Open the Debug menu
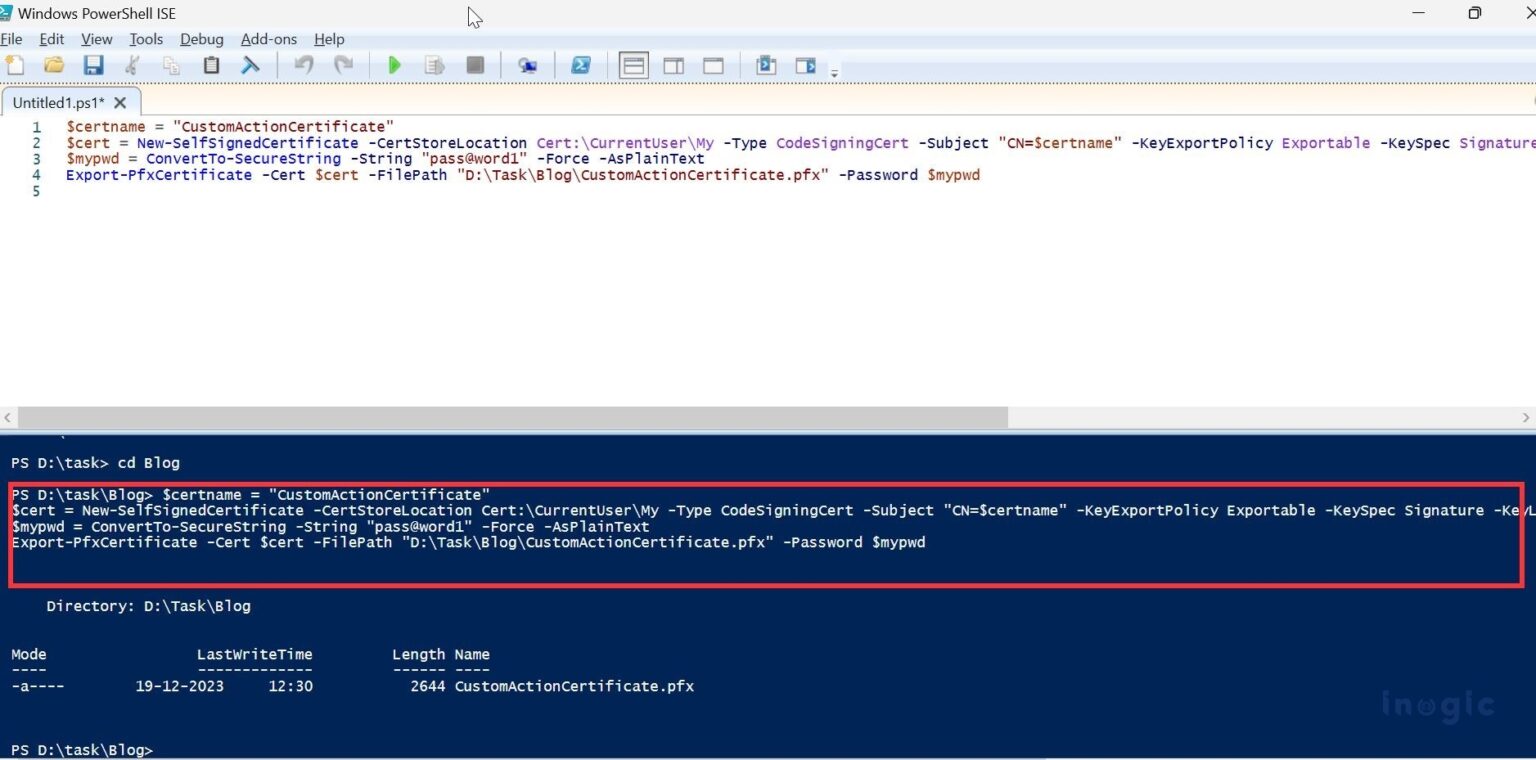Screen dimensions: 1536x760 202,39
